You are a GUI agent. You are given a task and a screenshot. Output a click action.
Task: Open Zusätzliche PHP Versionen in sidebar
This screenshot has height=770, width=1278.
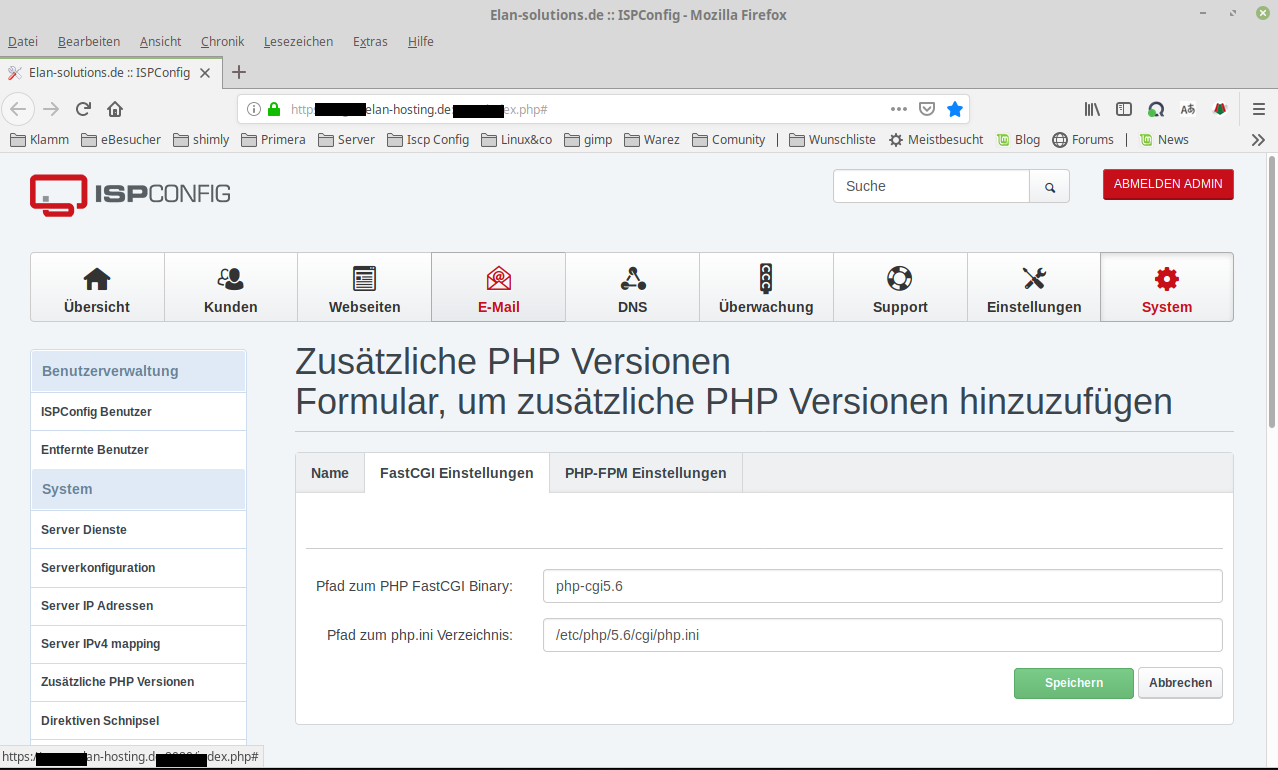point(138,682)
